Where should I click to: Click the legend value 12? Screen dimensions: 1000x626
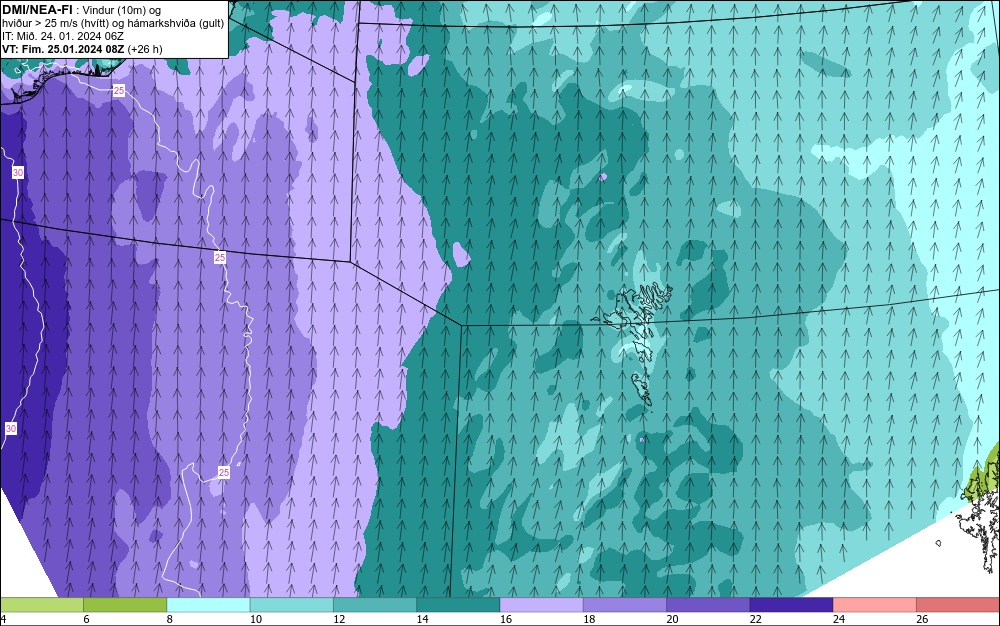339,619
